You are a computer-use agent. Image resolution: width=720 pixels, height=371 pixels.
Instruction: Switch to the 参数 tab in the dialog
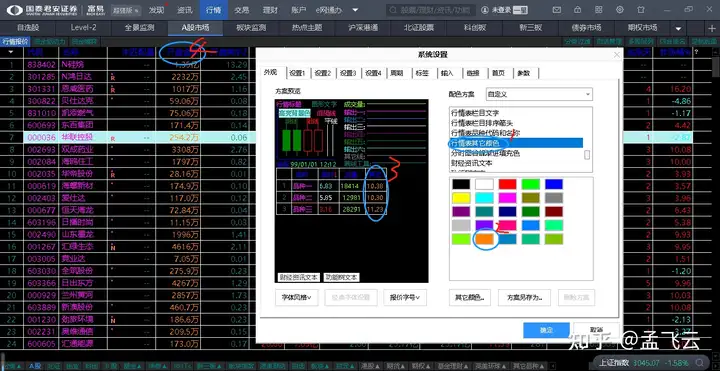click(x=524, y=73)
